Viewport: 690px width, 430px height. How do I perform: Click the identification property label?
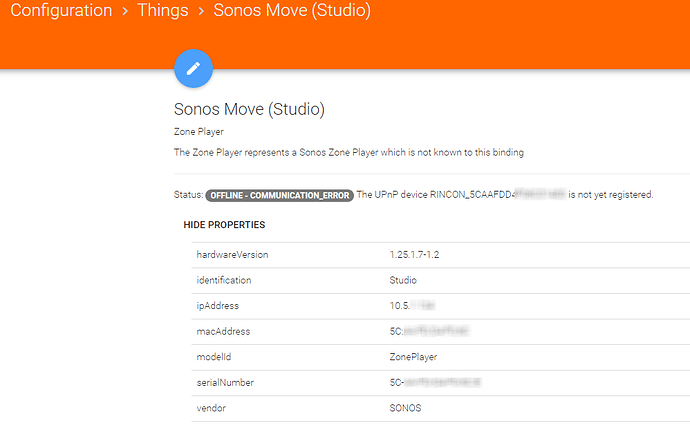click(223, 280)
